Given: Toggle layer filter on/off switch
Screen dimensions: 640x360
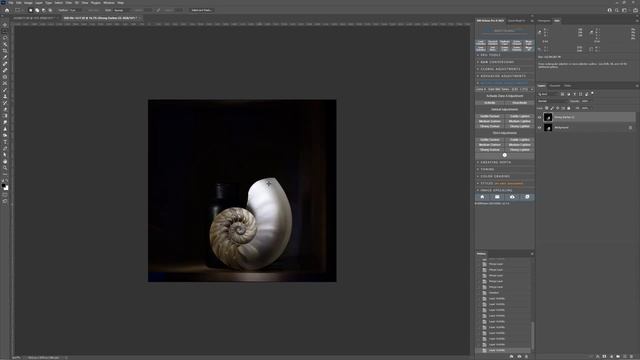Looking at the screenshot, I should (x=592, y=93).
